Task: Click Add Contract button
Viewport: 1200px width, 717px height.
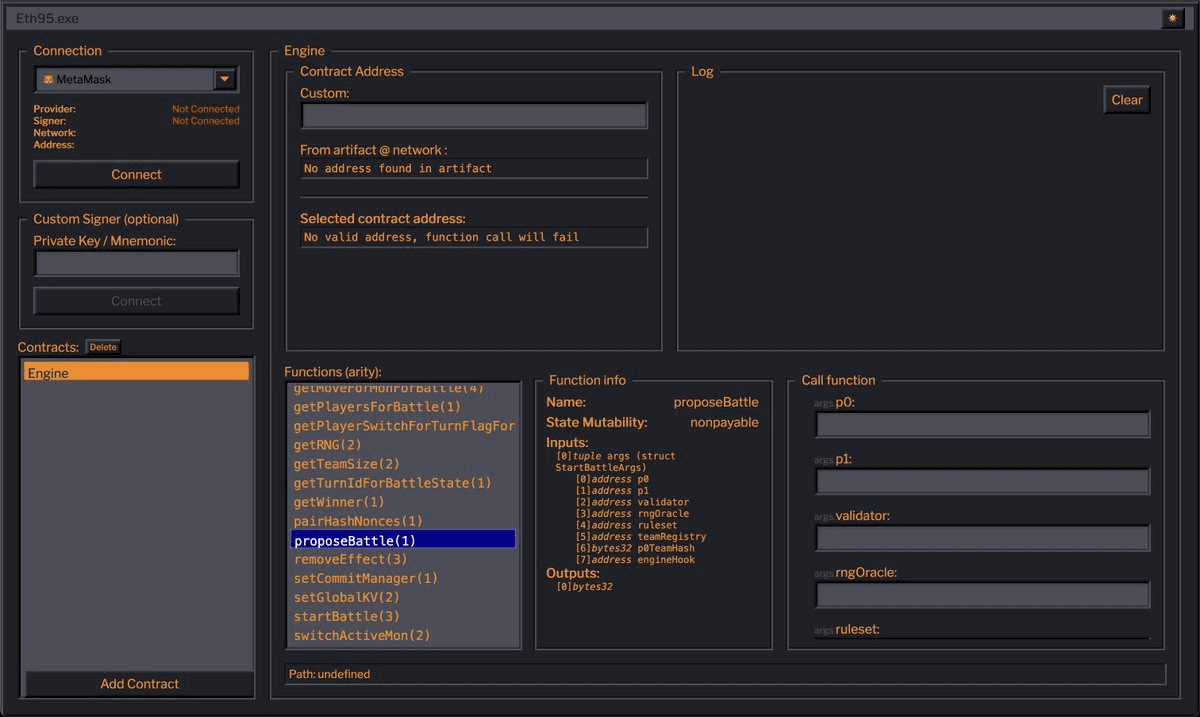Action: click(x=139, y=684)
